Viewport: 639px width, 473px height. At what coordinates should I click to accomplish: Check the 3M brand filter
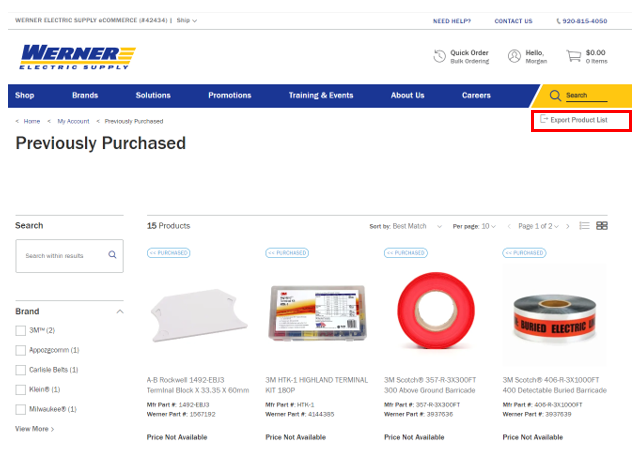pos(20,330)
